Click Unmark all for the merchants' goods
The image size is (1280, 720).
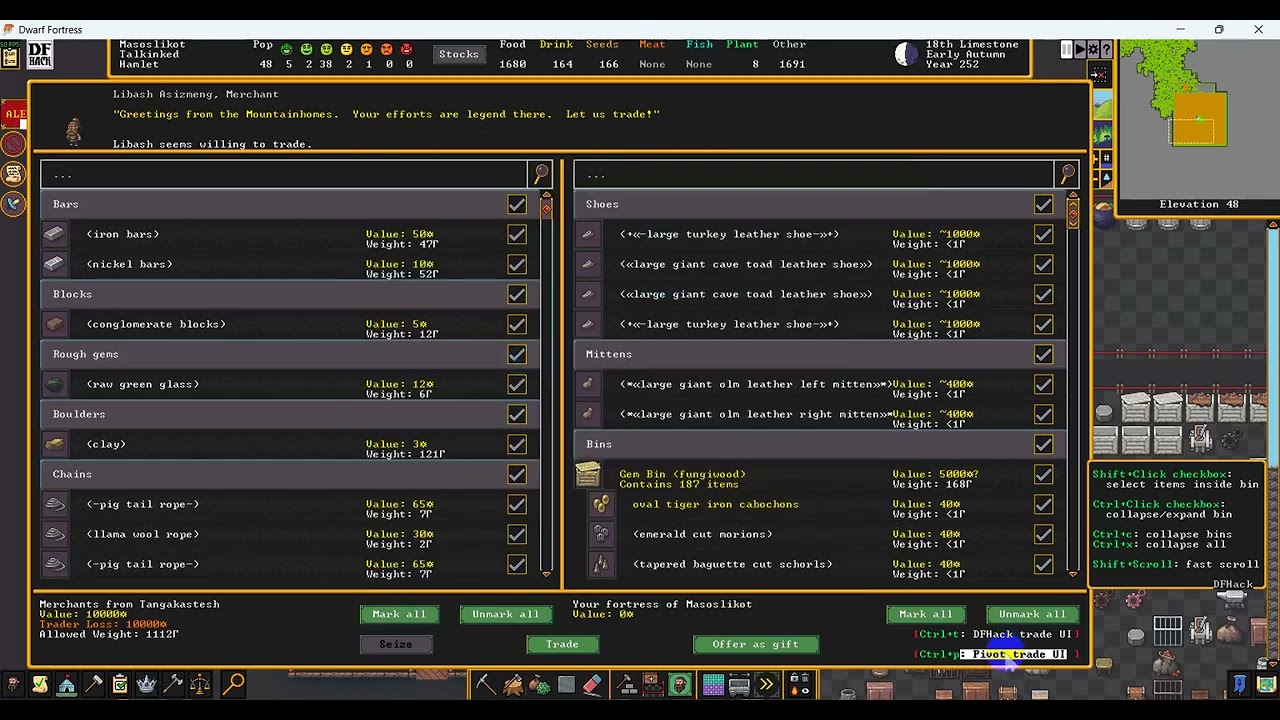coord(506,614)
